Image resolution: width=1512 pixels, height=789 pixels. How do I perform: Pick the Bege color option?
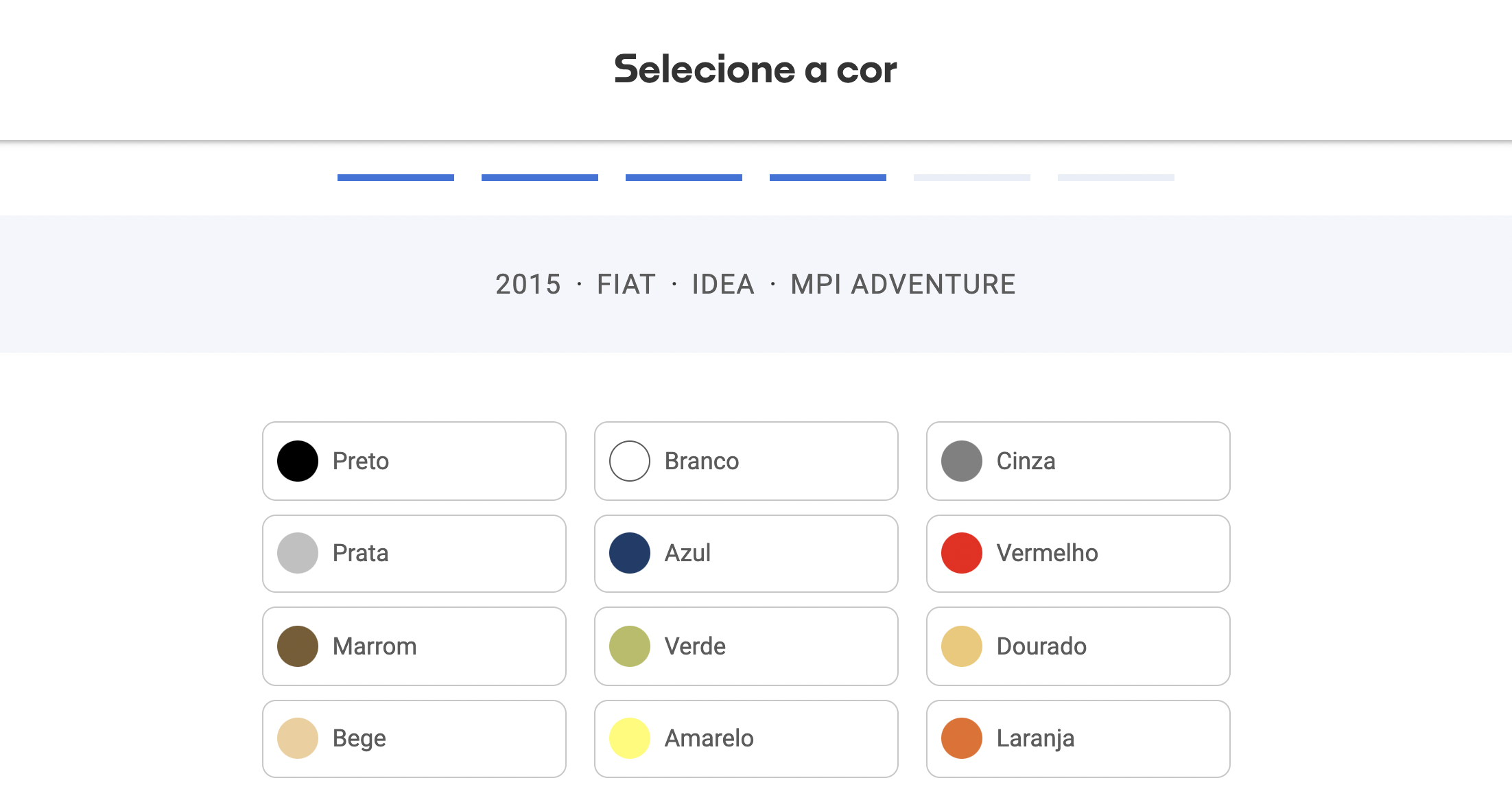coord(414,738)
